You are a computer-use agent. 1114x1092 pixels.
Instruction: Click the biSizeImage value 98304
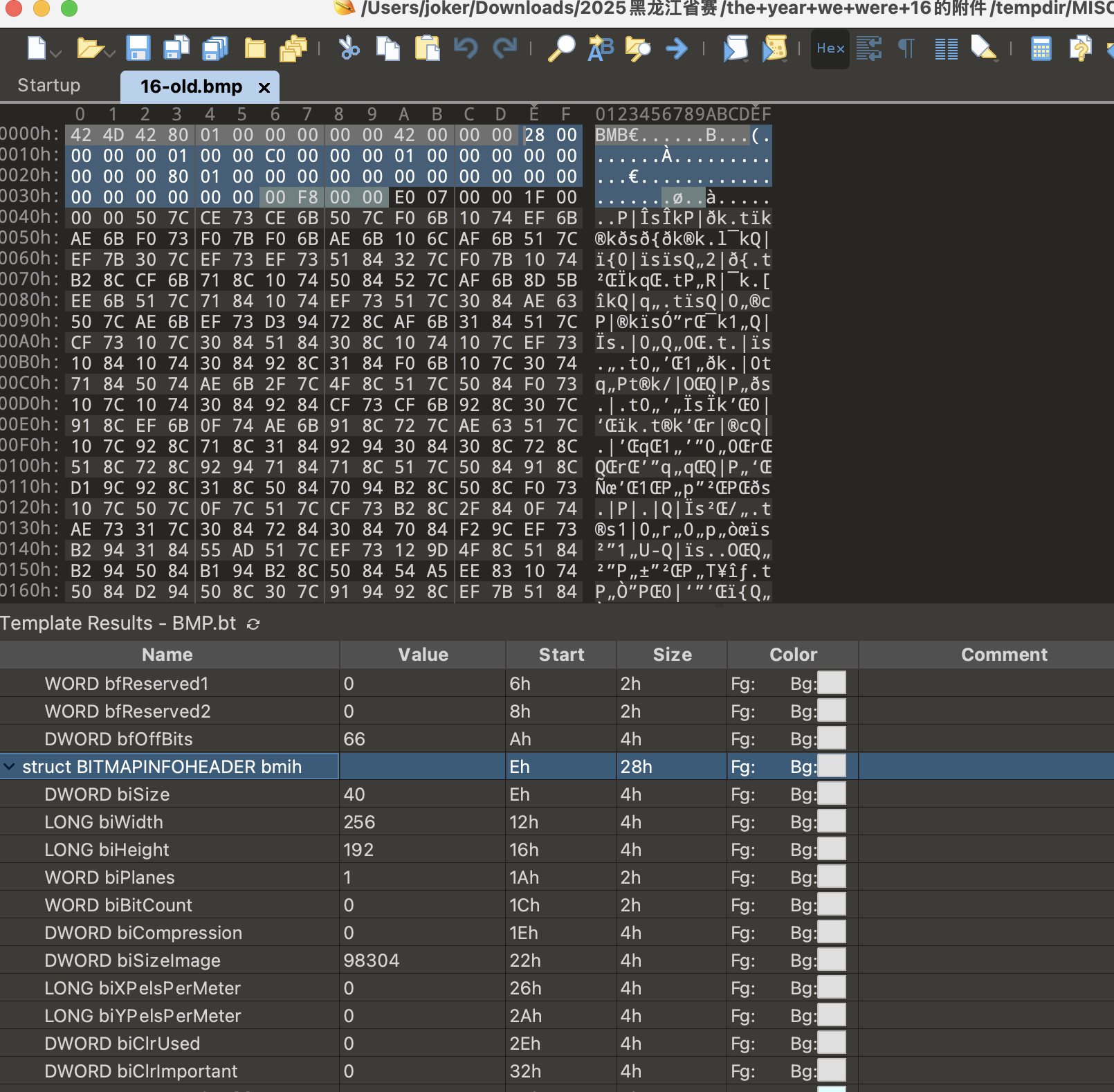(x=372, y=961)
